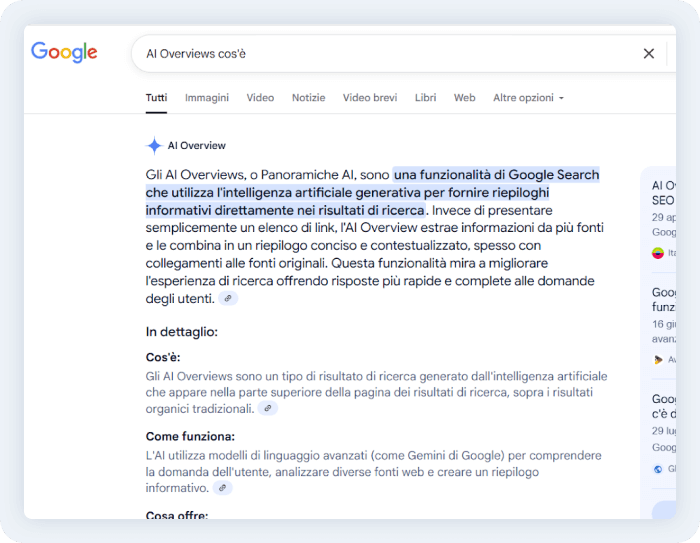Select the Web filter tab
The width and height of the screenshot is (700, 543).
464,98
